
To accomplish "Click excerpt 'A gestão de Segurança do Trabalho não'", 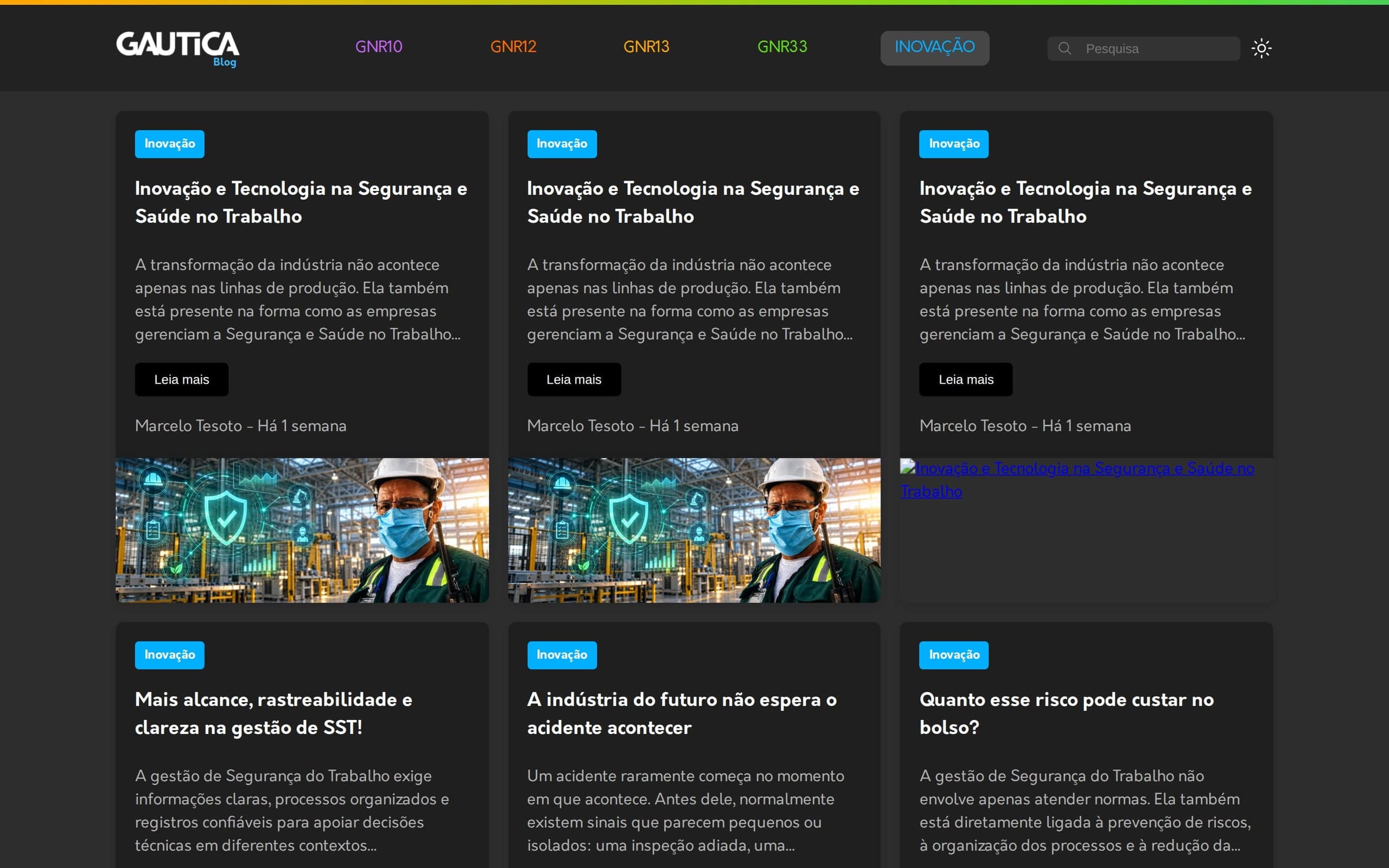I will (1061, 776).
